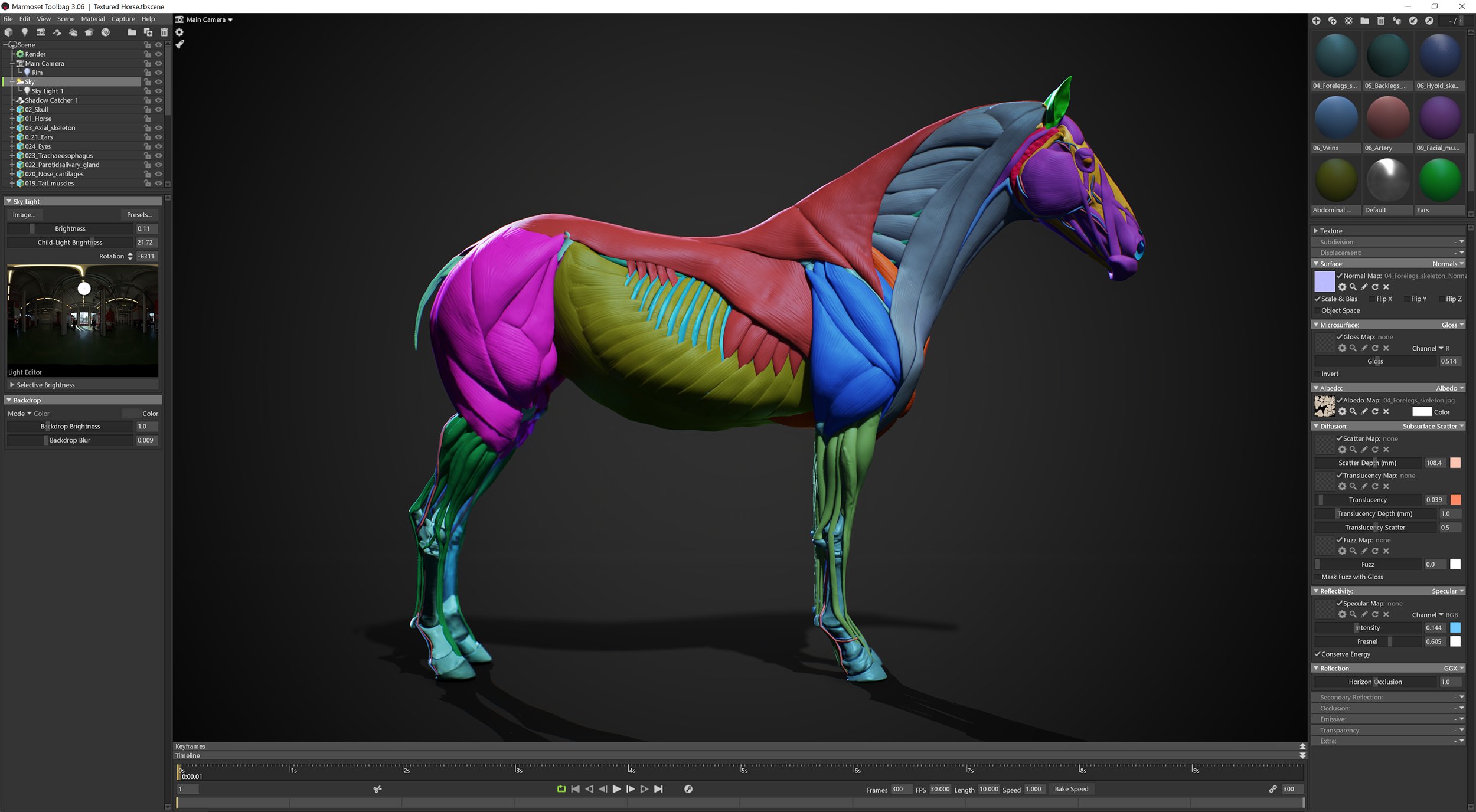Open the Material menu
The height and width of the screenshot is (812, 1476).
tap(93, 18)
